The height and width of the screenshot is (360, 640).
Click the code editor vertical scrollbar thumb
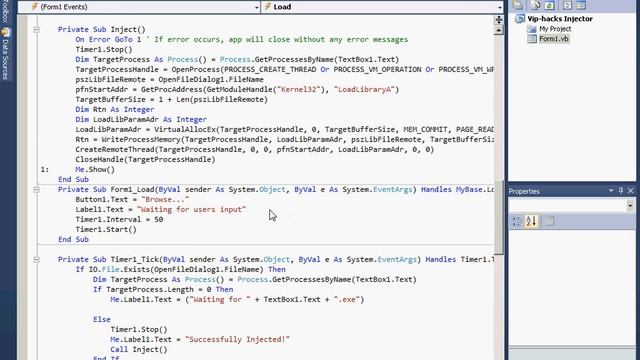click(x=499, y=217)
